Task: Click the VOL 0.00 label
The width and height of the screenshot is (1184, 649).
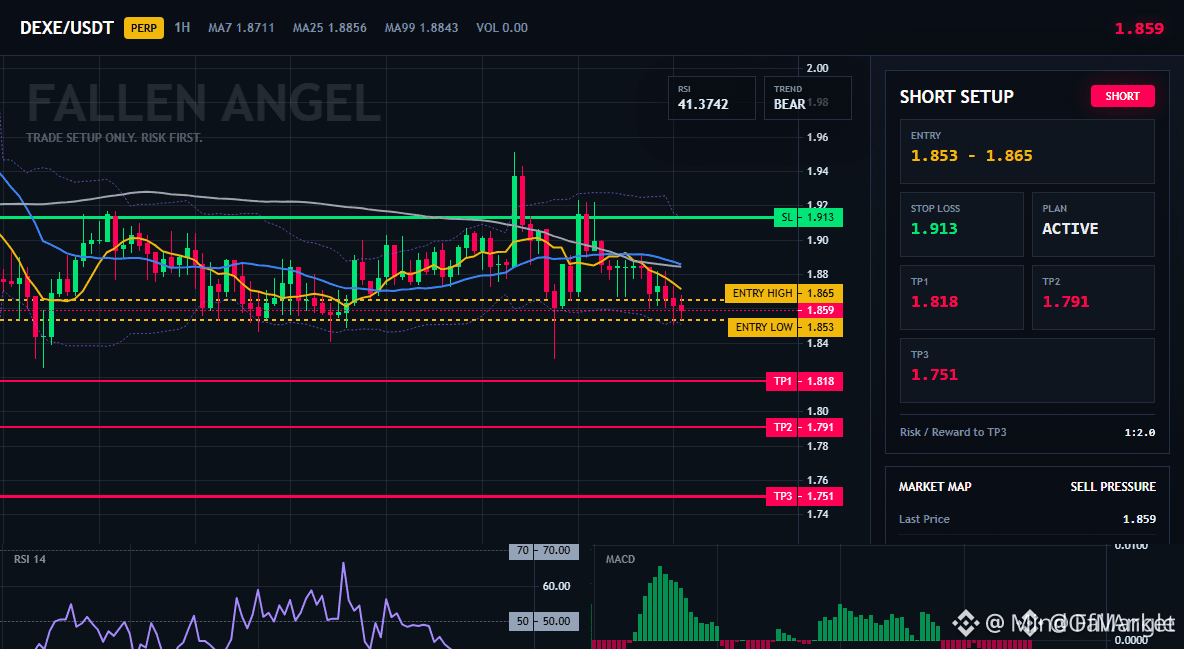Action: [x=502, y=28]
